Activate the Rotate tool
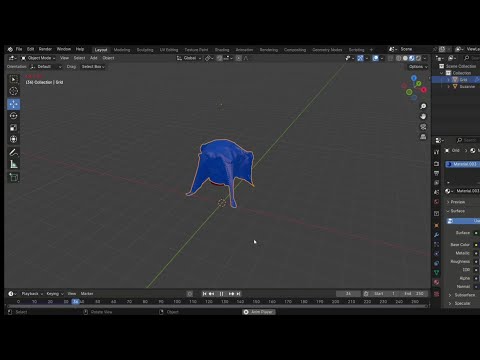The image size is (480, 360). pos(14,116)
